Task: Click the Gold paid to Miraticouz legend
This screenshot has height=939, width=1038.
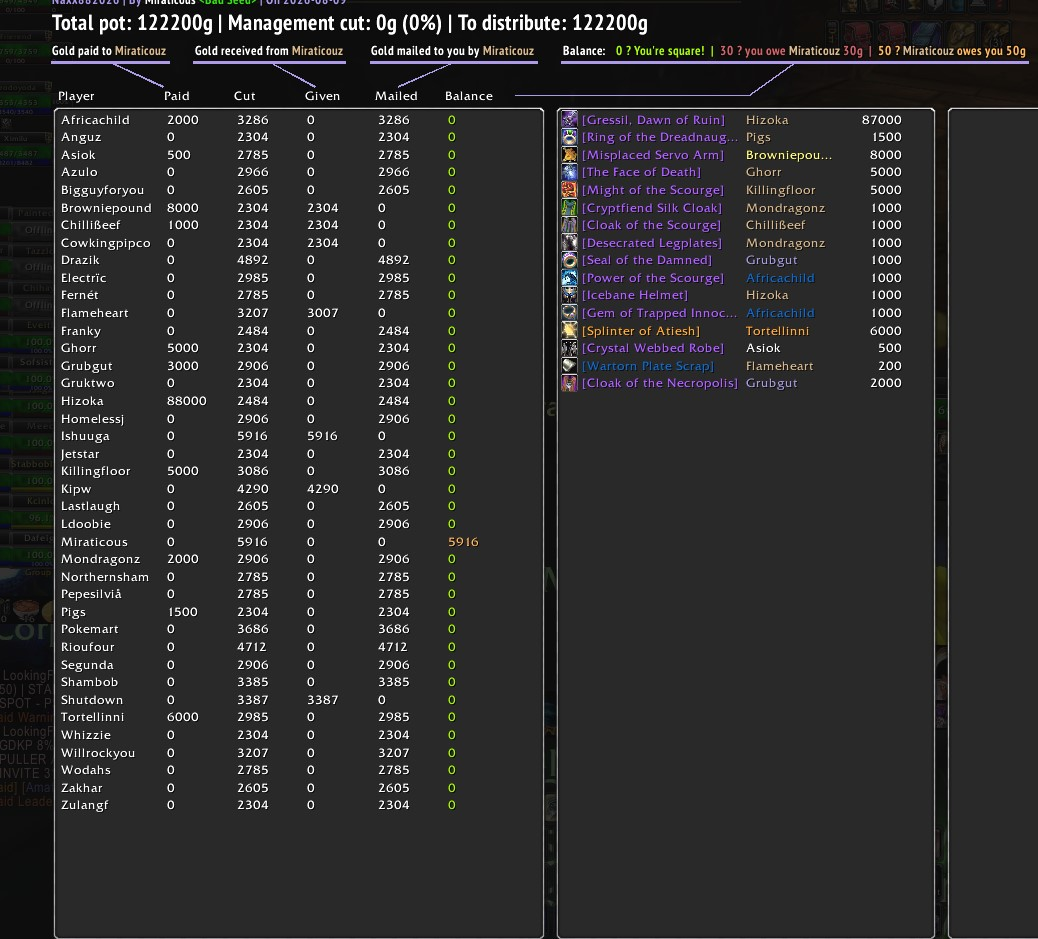Action: 109,51
